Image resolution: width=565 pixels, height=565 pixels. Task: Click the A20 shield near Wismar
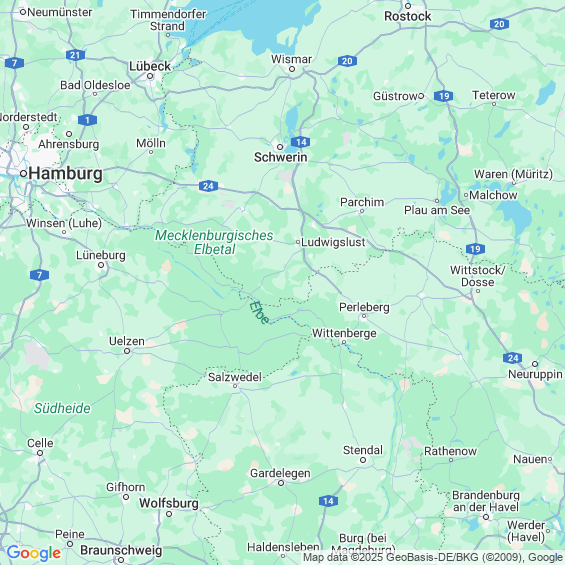347,61
